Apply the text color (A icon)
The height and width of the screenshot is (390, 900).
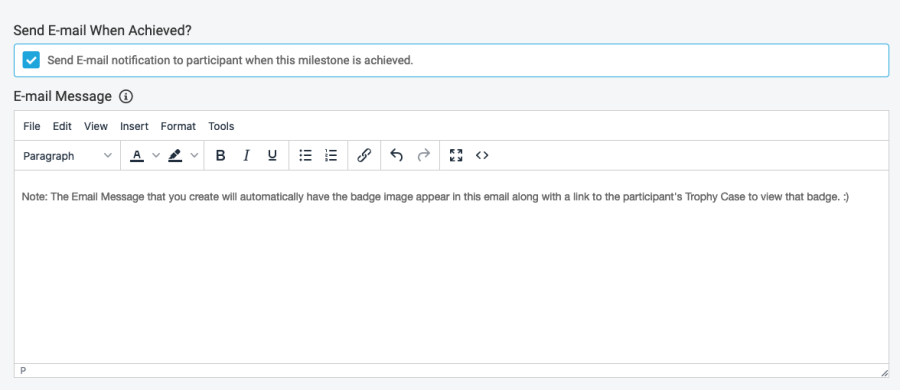click(137, 156)
